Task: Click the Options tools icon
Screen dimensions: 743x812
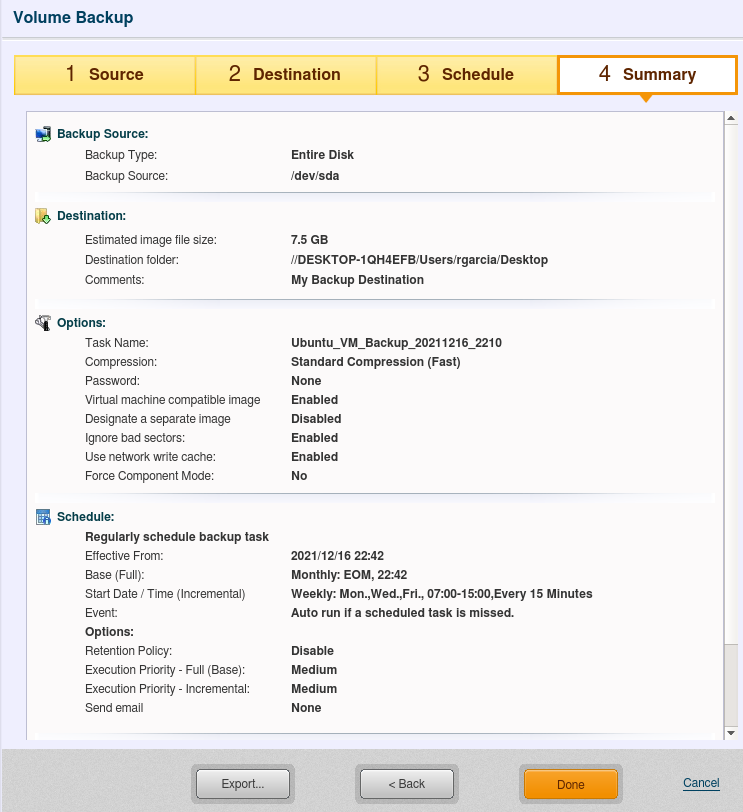Action: 43,323
